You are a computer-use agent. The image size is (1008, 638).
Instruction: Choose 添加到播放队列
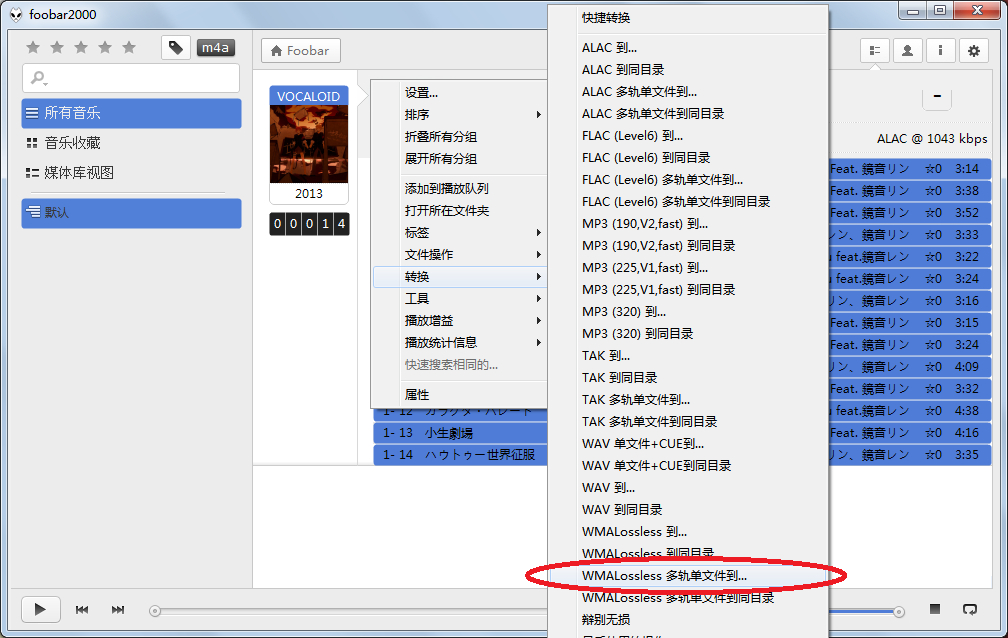coord(460,188)
